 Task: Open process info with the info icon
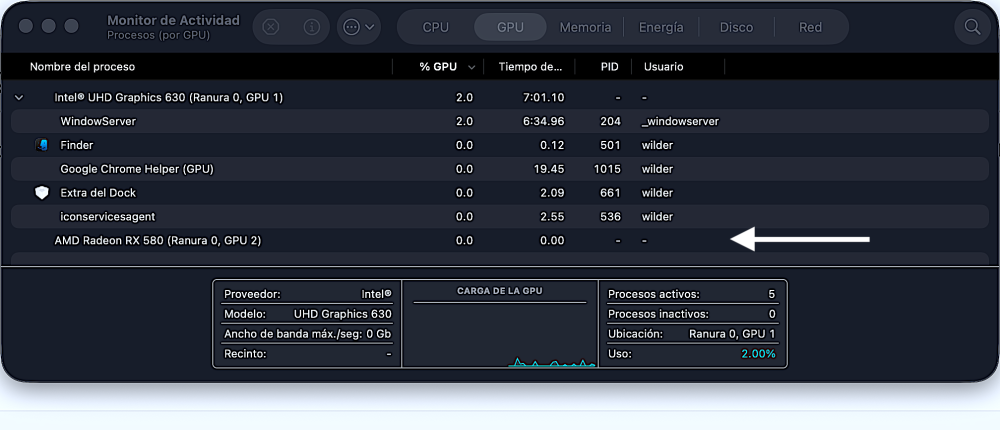[x=311, y=27]
